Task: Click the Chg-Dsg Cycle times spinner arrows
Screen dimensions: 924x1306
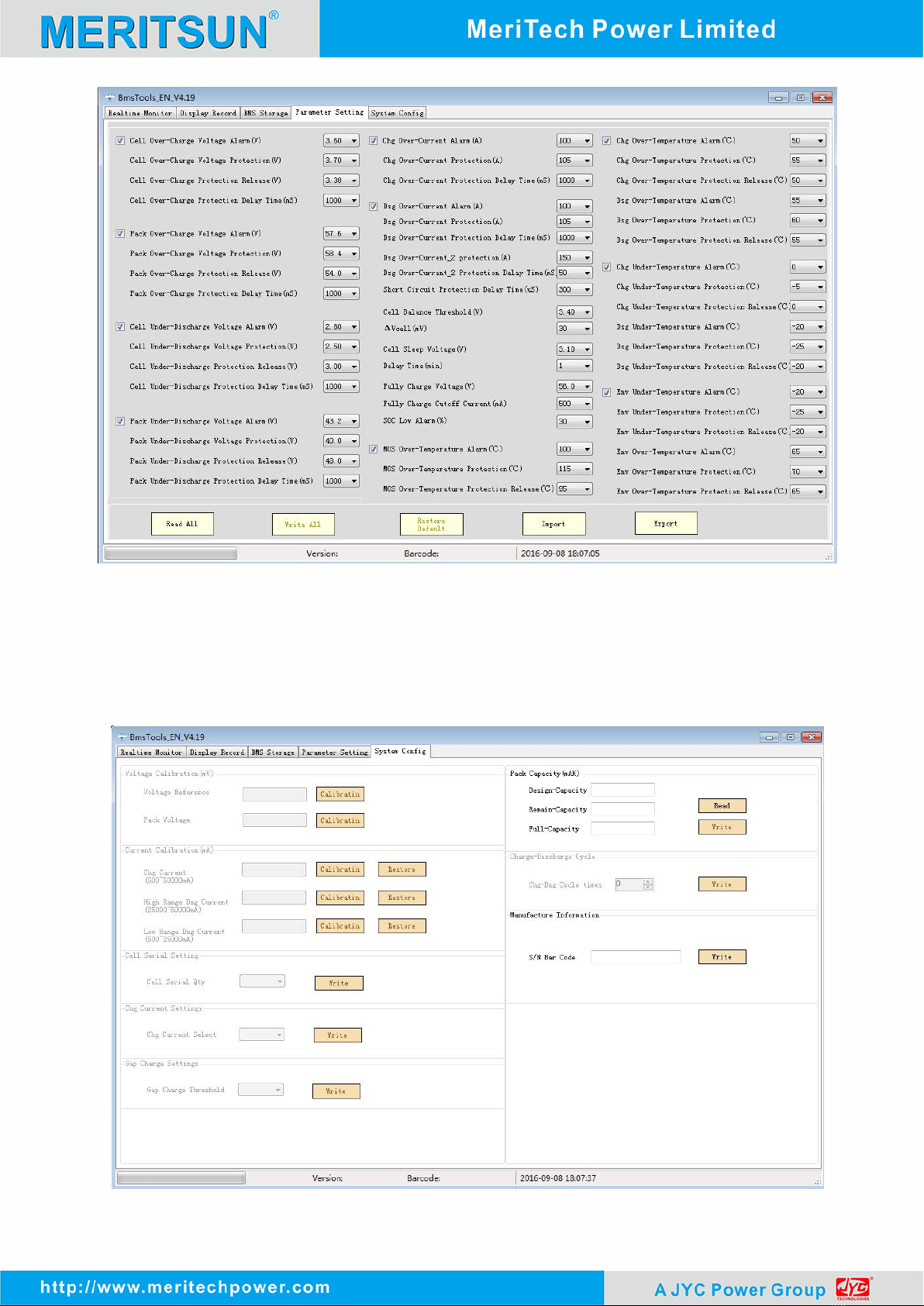Action: (648, 884)
